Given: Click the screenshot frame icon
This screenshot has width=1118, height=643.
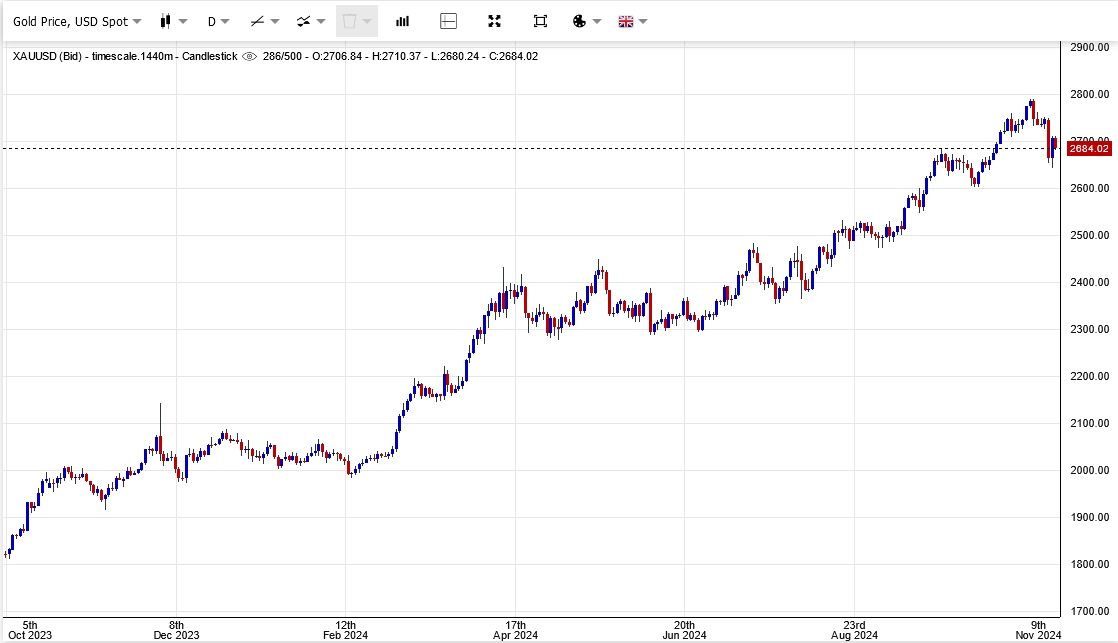Looking at the screenshot, I should (540, 21).
